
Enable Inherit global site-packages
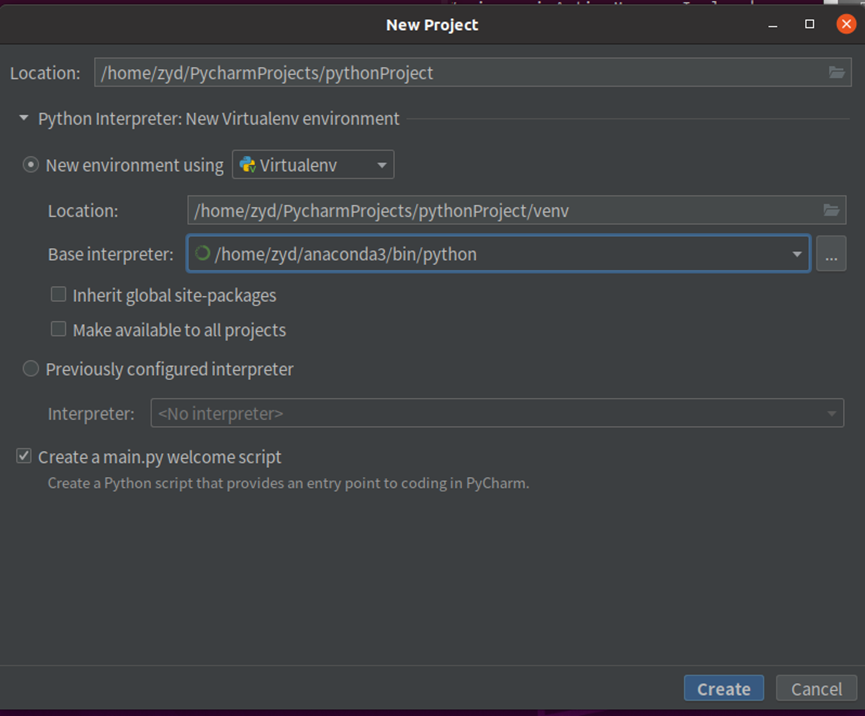[59, 295]
